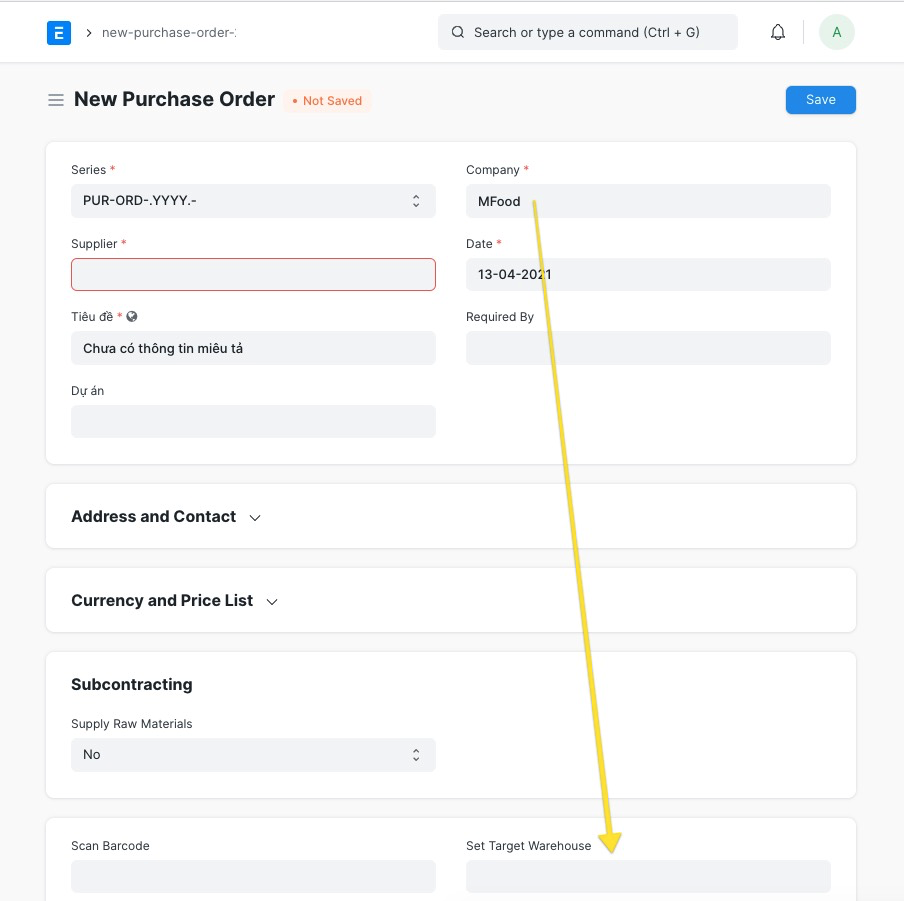The image size is (904, 901).
Task: Open the Series dropdown showing PUR-ORD-.YYYY.-
Action: 253,200
